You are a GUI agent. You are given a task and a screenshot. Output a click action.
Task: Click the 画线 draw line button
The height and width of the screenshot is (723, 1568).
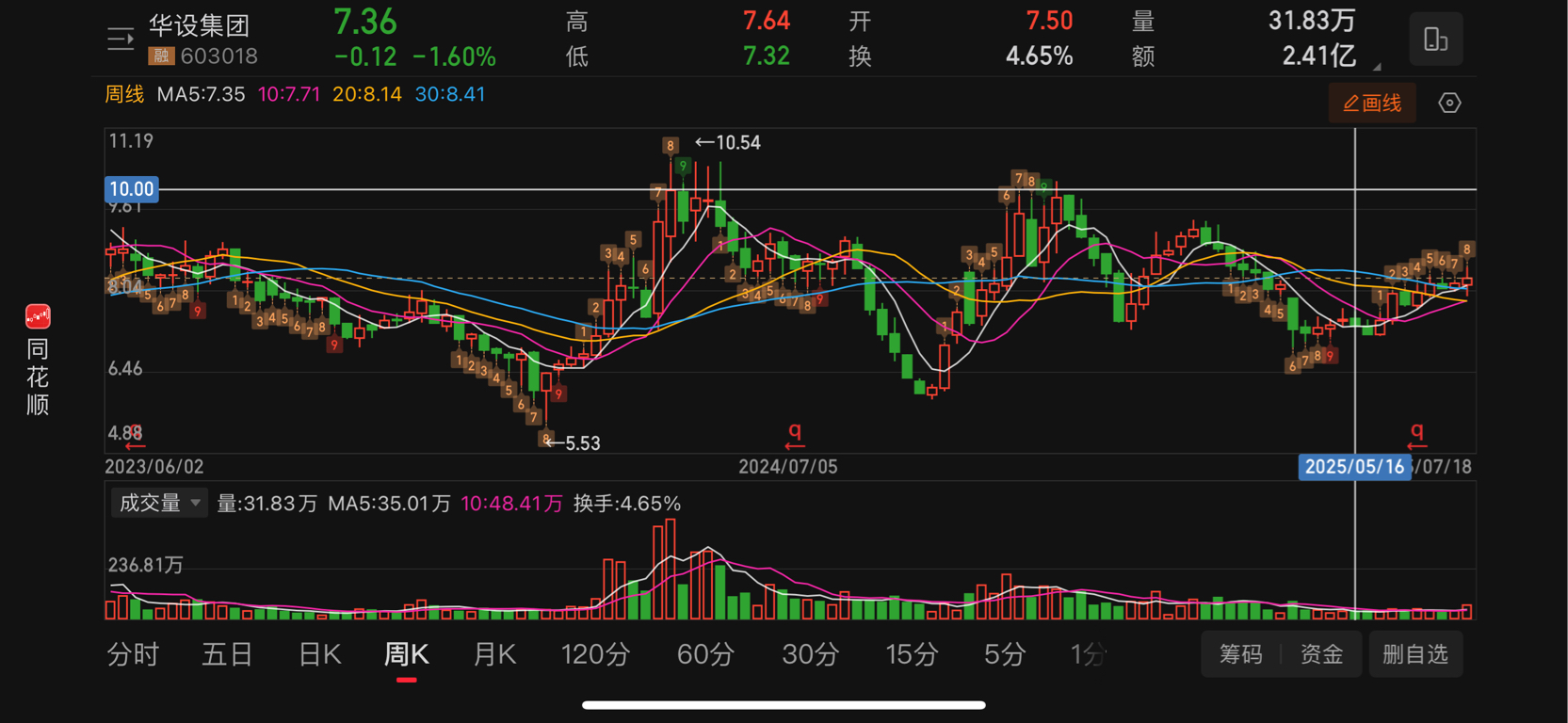pyautogui.click(x=1372, y=103)
